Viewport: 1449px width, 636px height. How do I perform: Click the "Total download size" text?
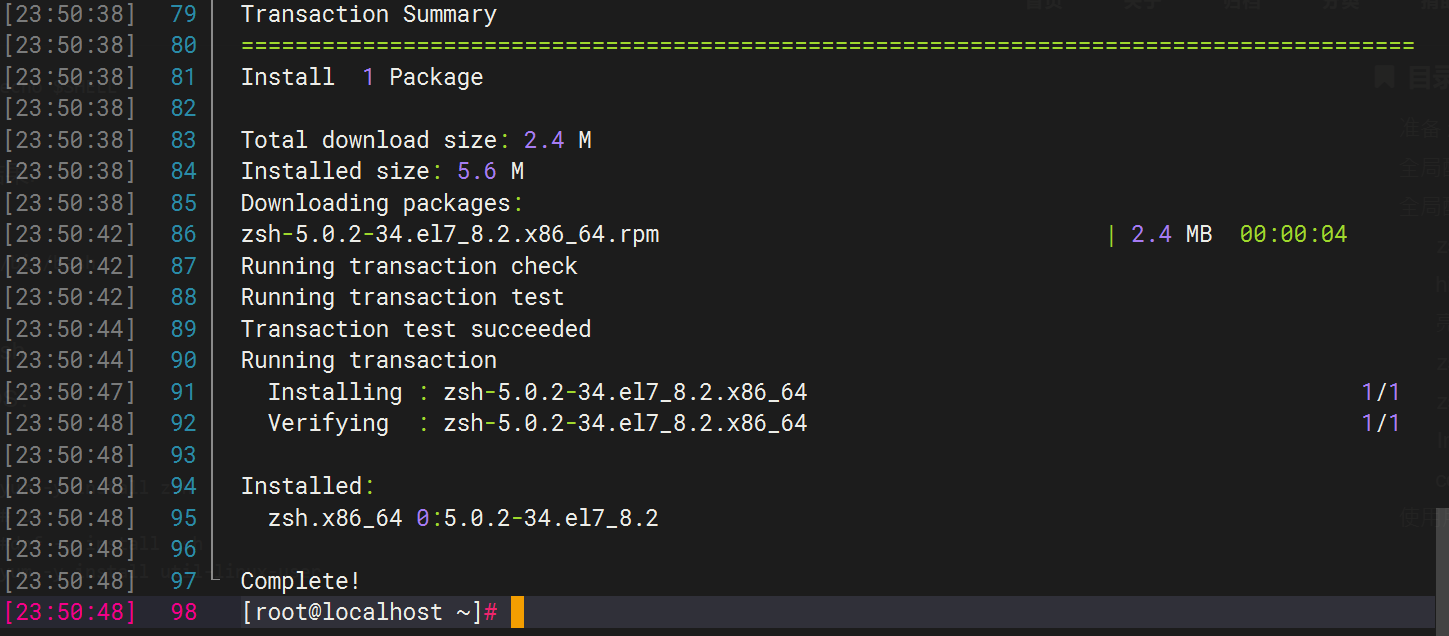(368, 140)
